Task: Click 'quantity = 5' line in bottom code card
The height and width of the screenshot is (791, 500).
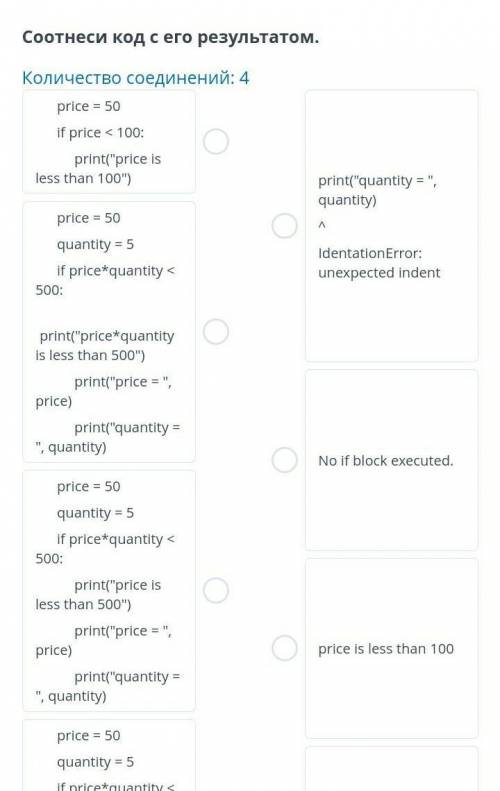Action: (95, 762)
